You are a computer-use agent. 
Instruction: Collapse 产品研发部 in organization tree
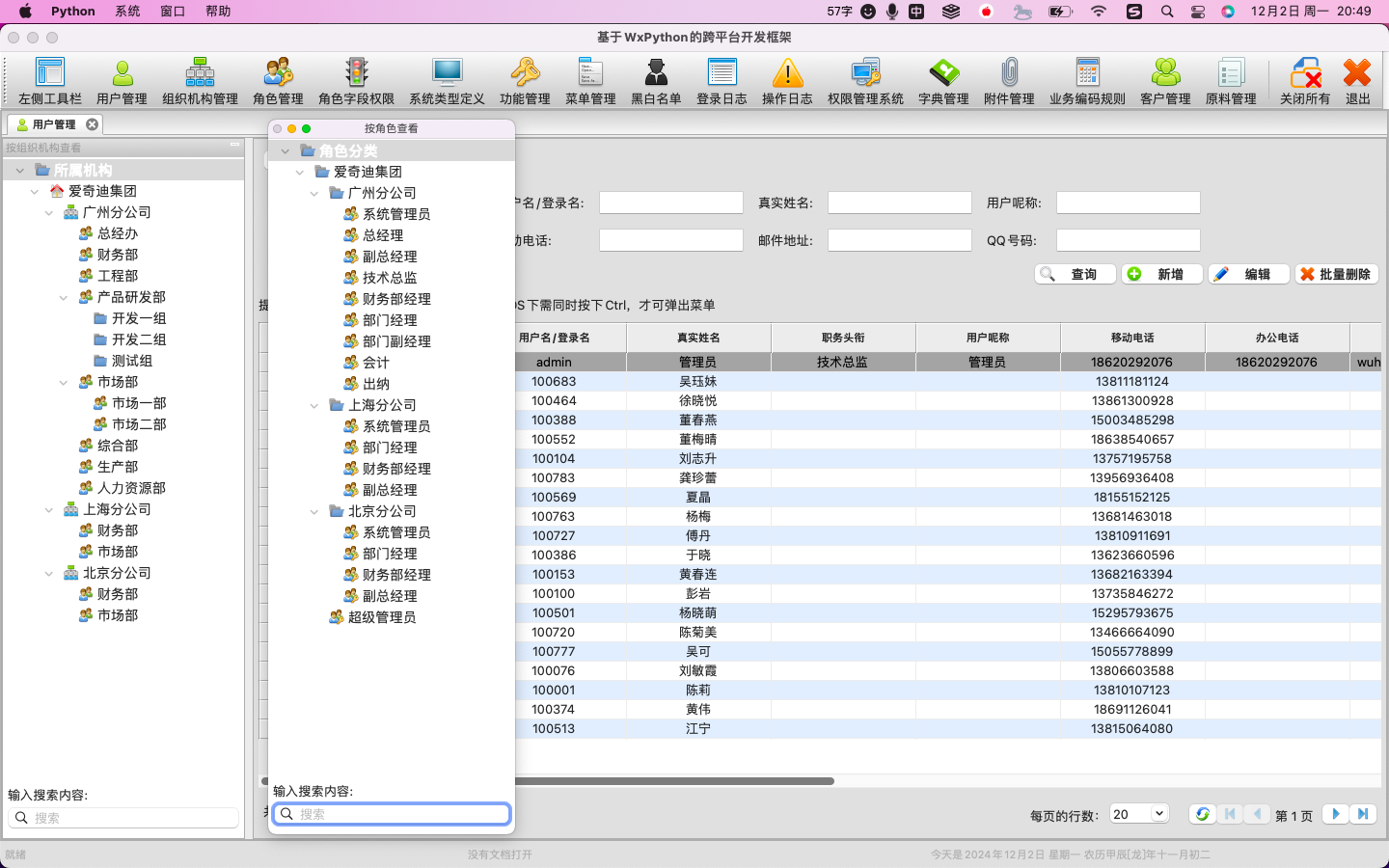pos(64,297)
